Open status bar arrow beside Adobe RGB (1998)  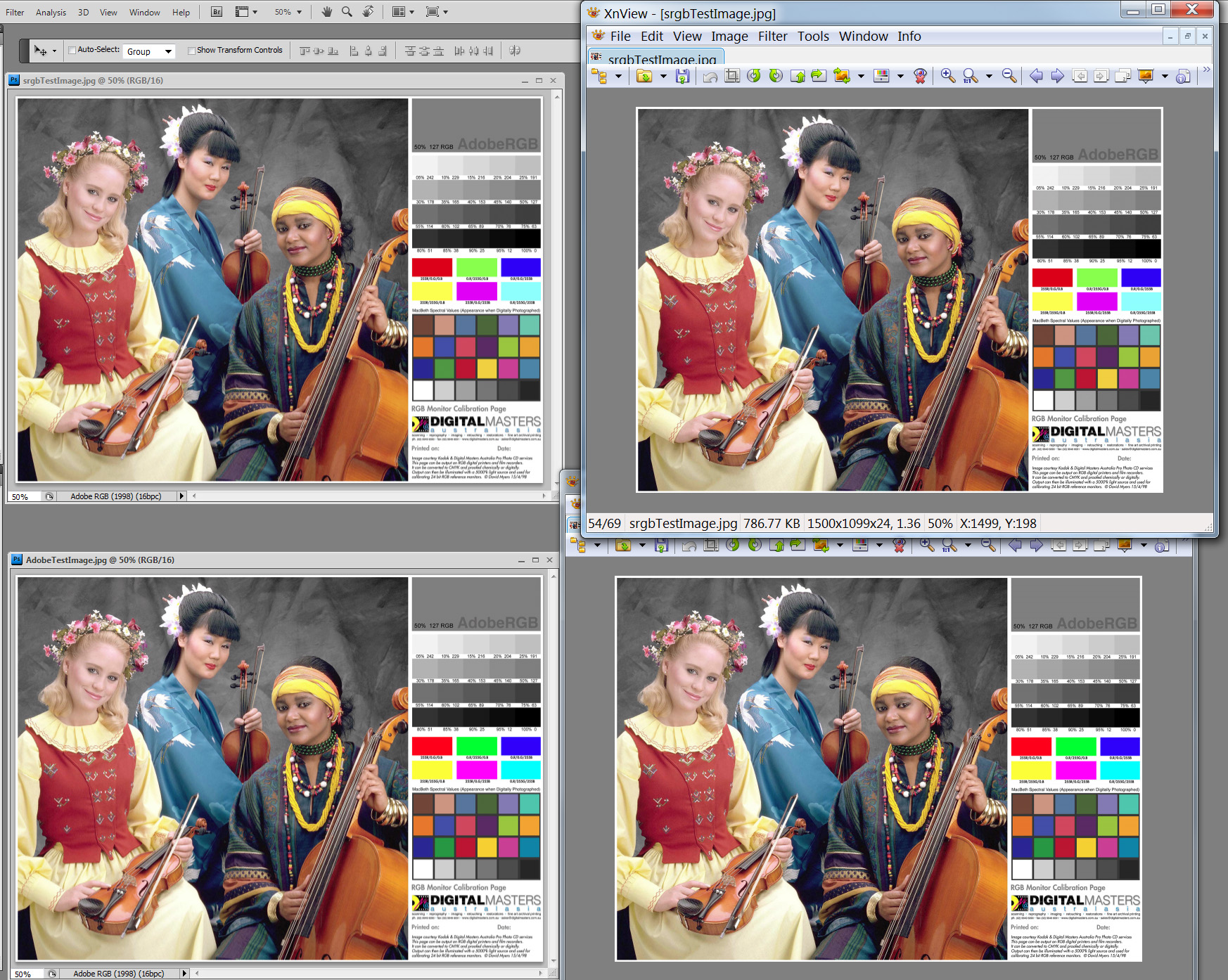[181, 496]
